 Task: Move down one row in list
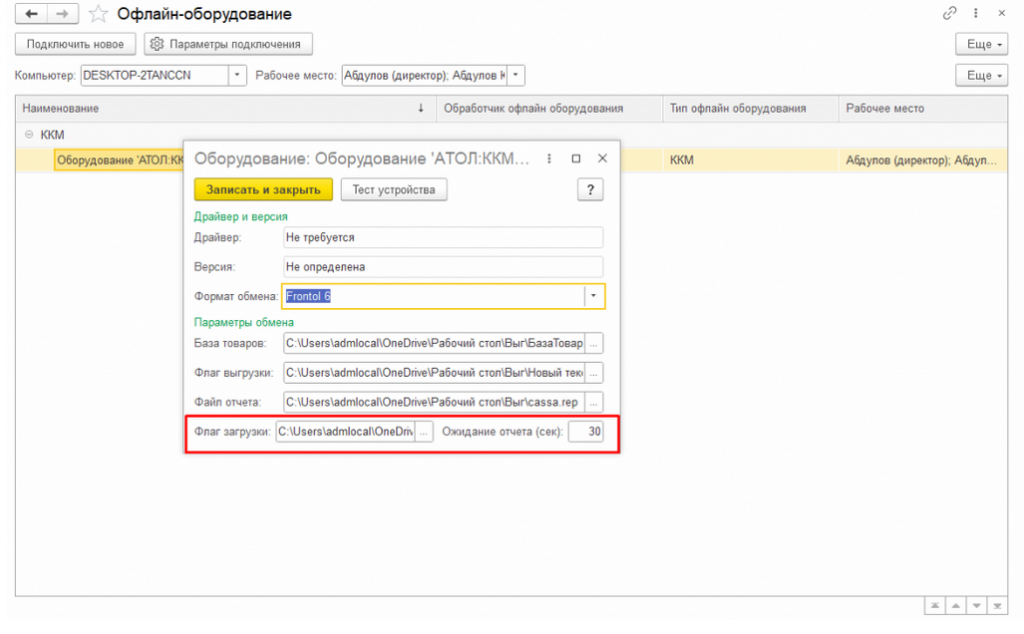[977, 606]
